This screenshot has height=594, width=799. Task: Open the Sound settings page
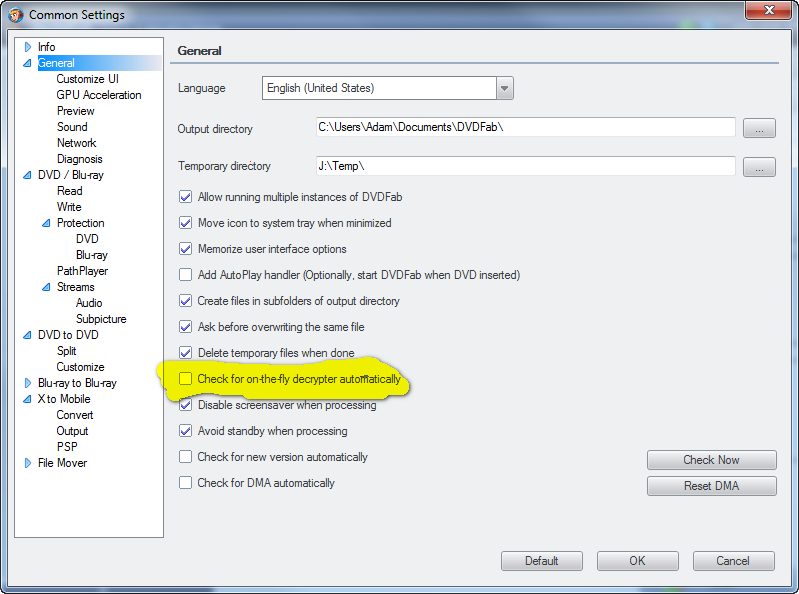coord(72,127)
